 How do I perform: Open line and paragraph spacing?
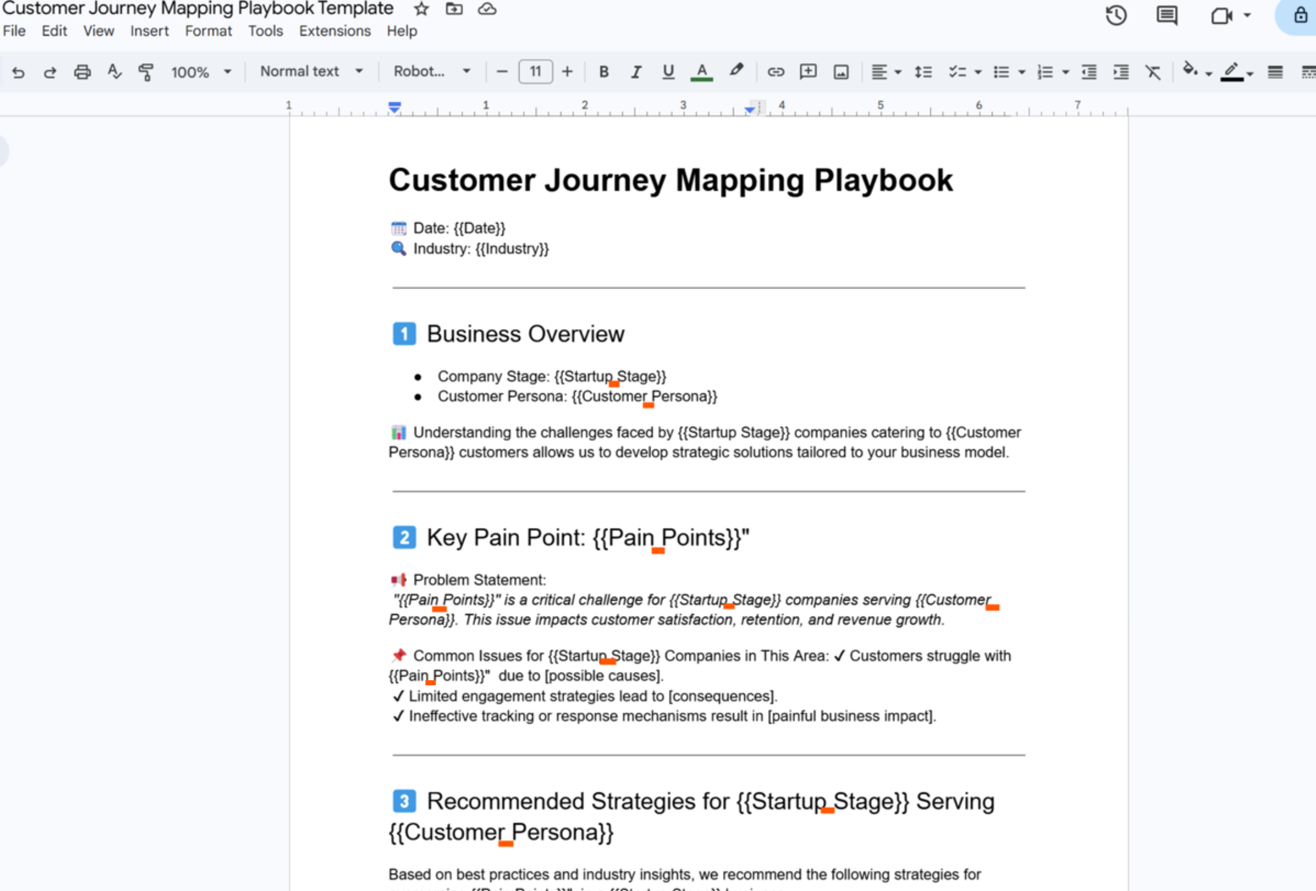click(x=923, y=72)
